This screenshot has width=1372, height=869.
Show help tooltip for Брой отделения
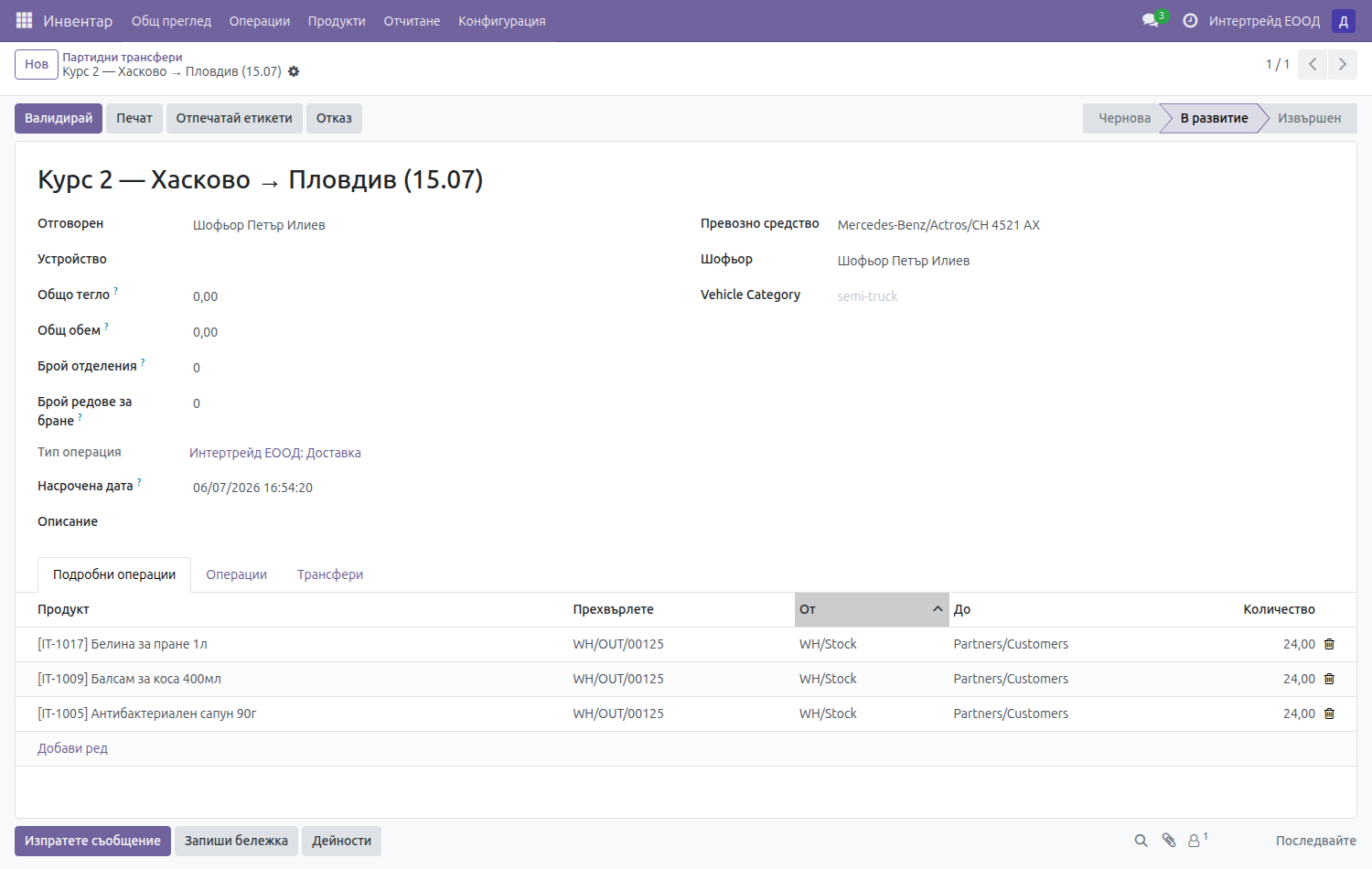143,362
